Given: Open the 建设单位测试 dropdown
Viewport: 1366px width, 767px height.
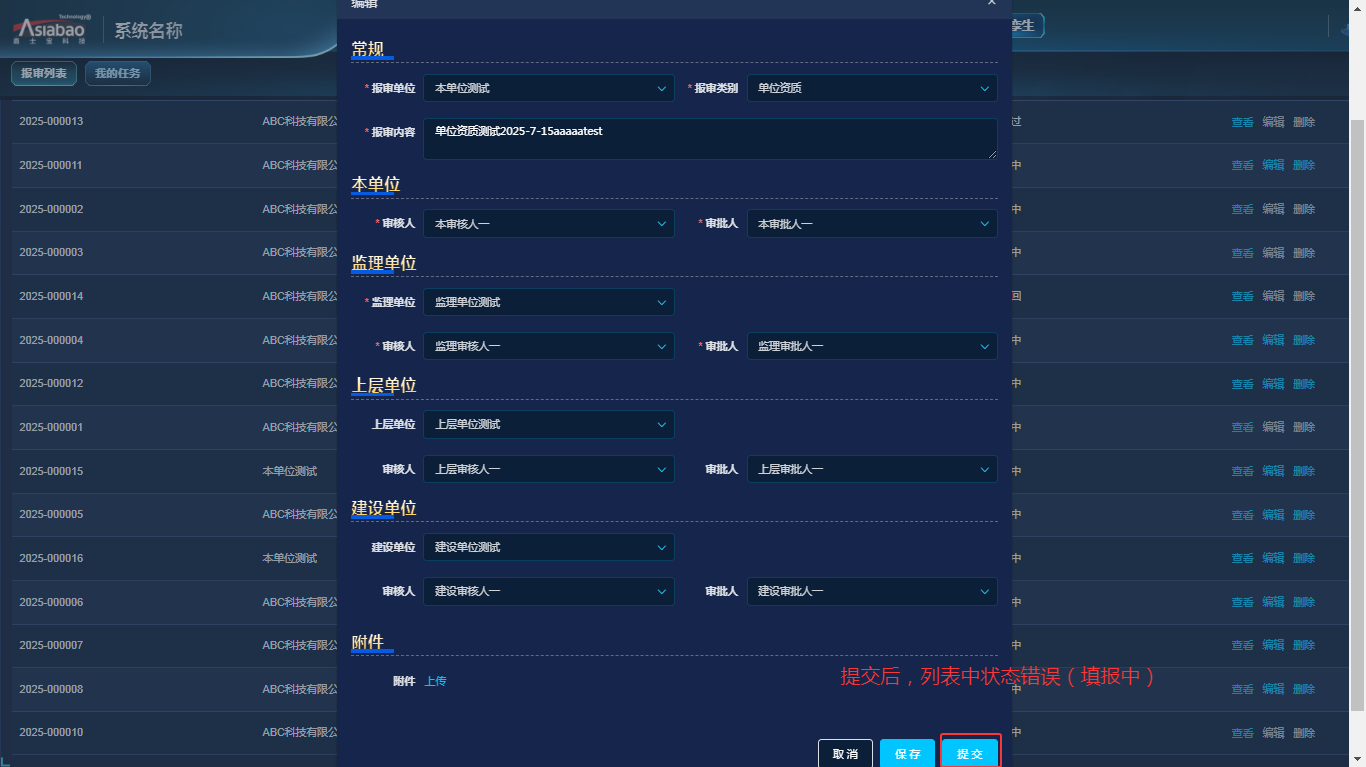Looking at the screenshot, I should (549, 547).
